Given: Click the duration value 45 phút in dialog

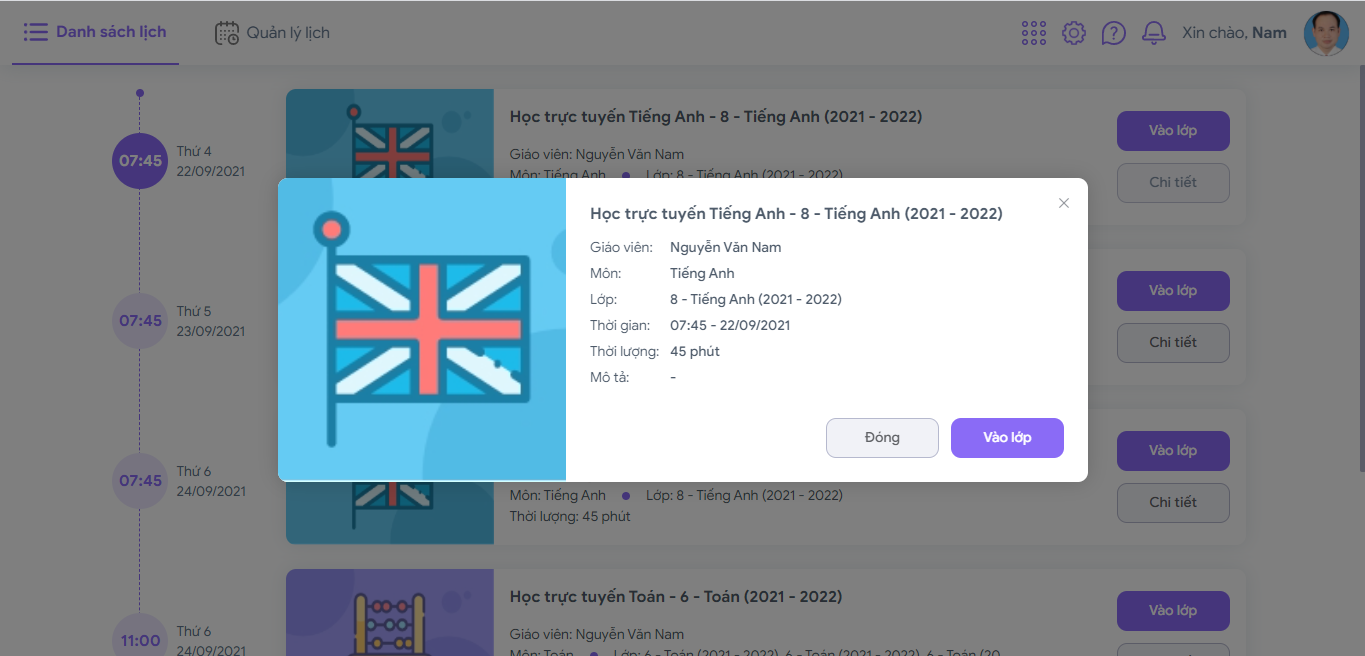Looking at the screenshot, I should pos(695,351).
